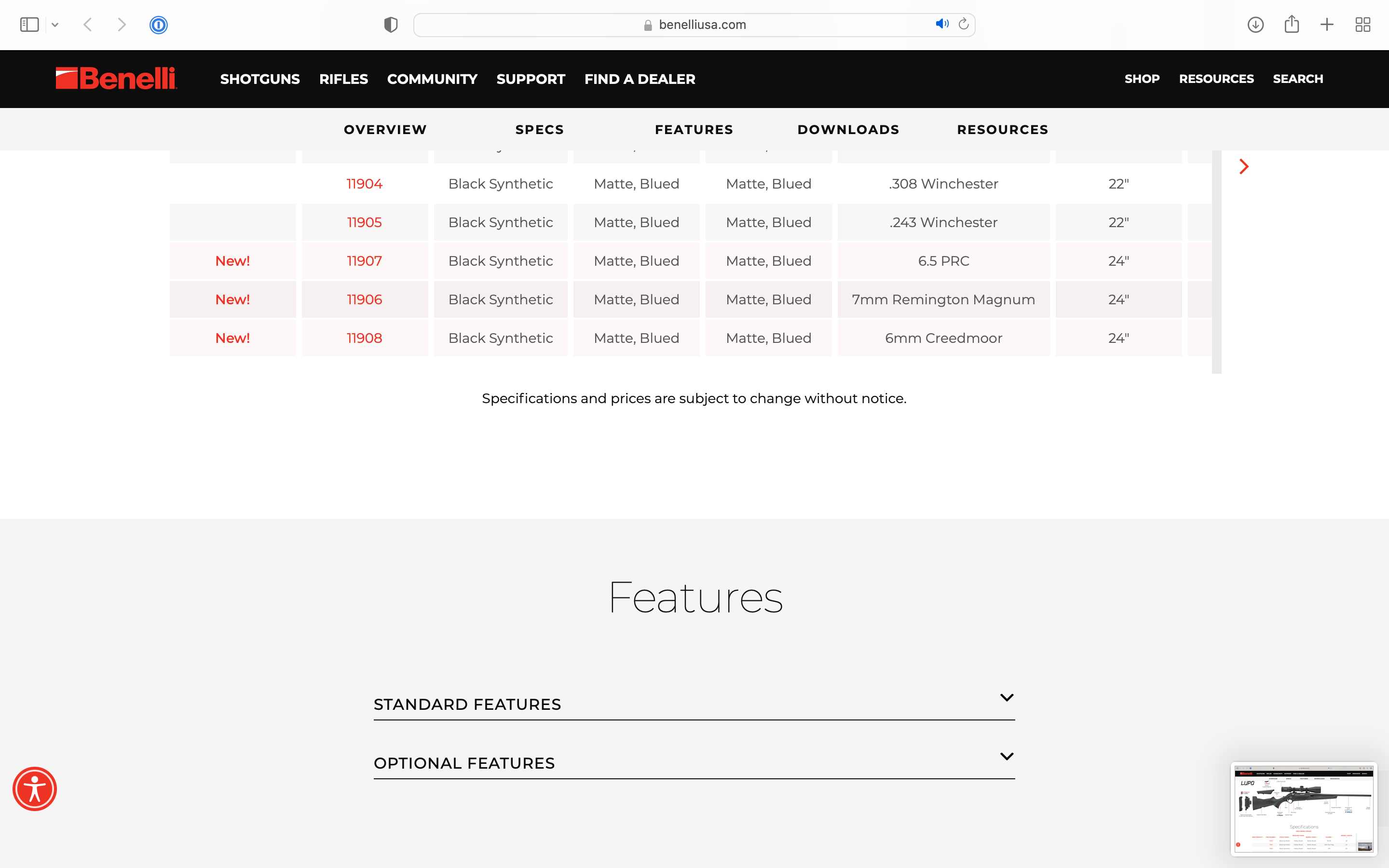Open the RIFLES menu

[343, 79]
